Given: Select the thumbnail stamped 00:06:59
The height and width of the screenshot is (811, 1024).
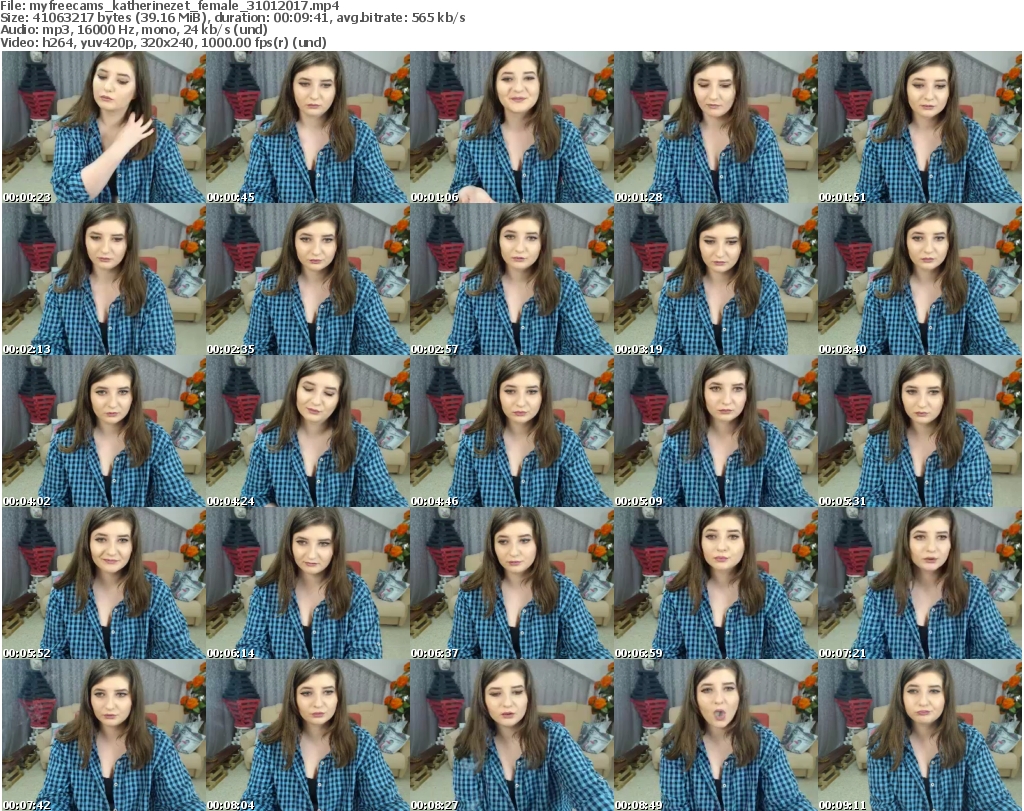Looking at the screenshot, I should click(x=716, y=583).
